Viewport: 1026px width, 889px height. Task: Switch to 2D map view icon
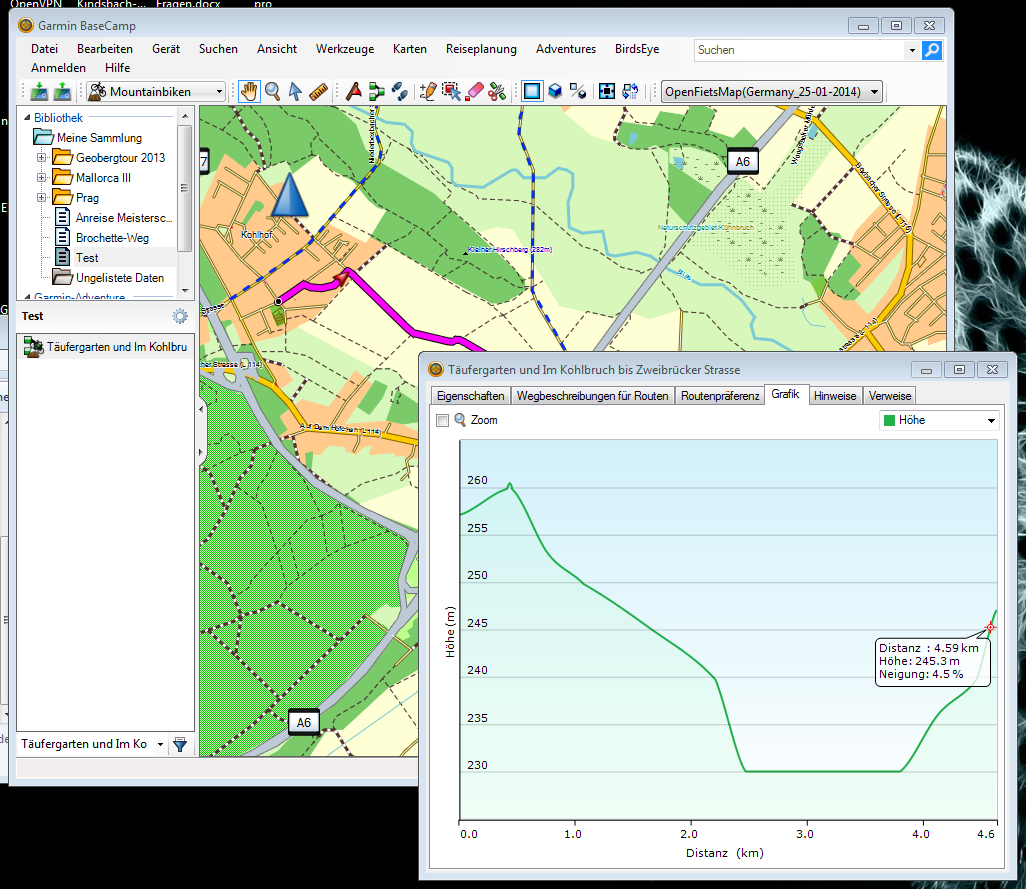(x=532, y=92)
